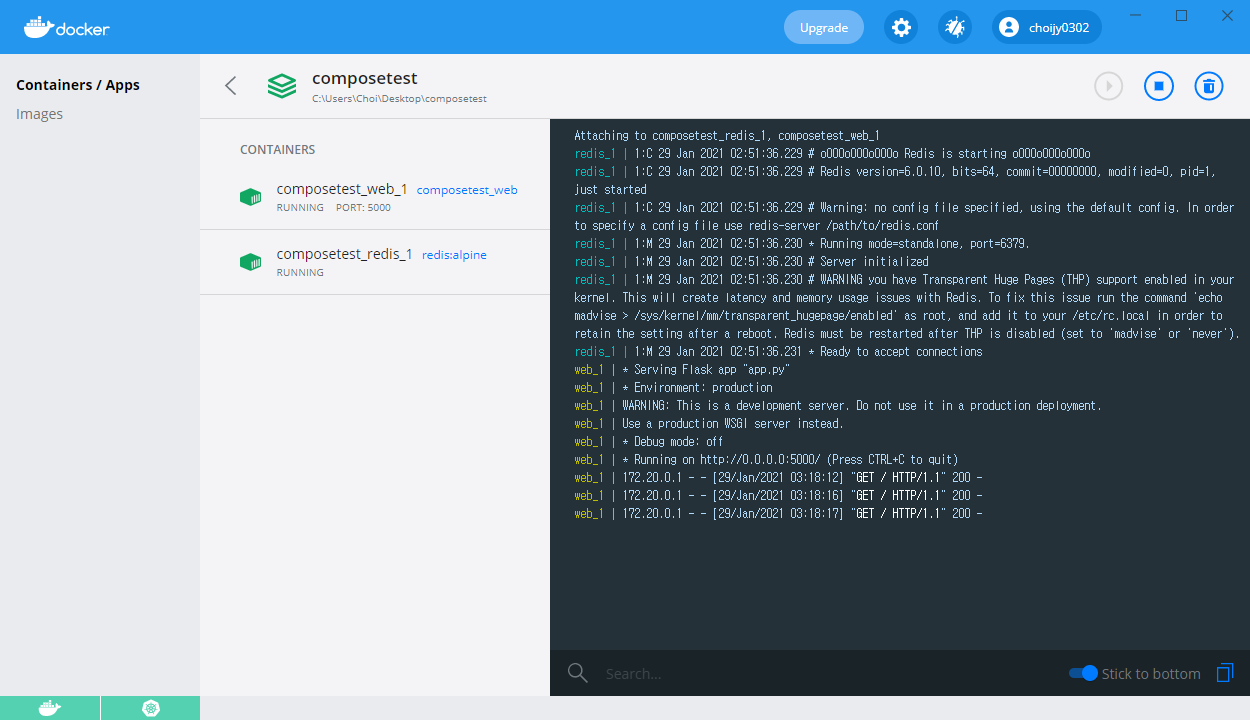Click the log search magnifier icon
The image size is (1250, 720).
pos(577,673)
